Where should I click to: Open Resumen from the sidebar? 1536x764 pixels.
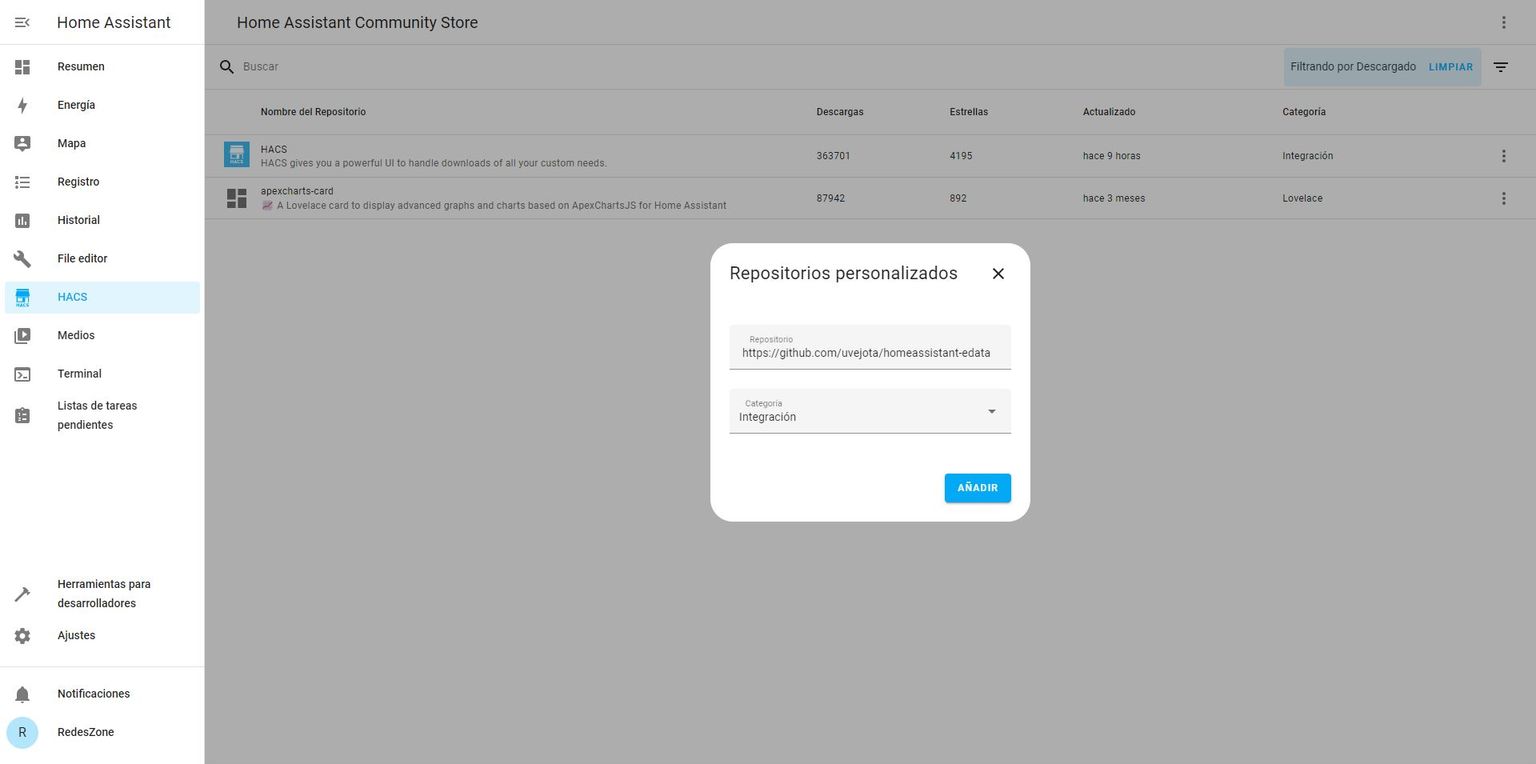102,67
